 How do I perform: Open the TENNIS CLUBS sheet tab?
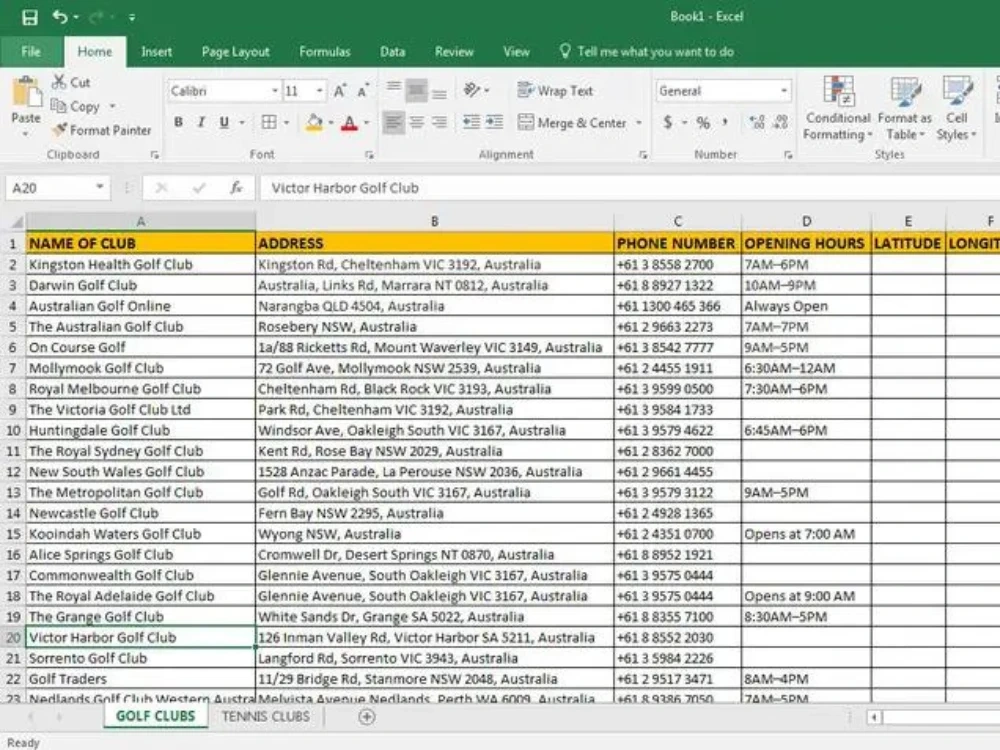pos(265,716)
